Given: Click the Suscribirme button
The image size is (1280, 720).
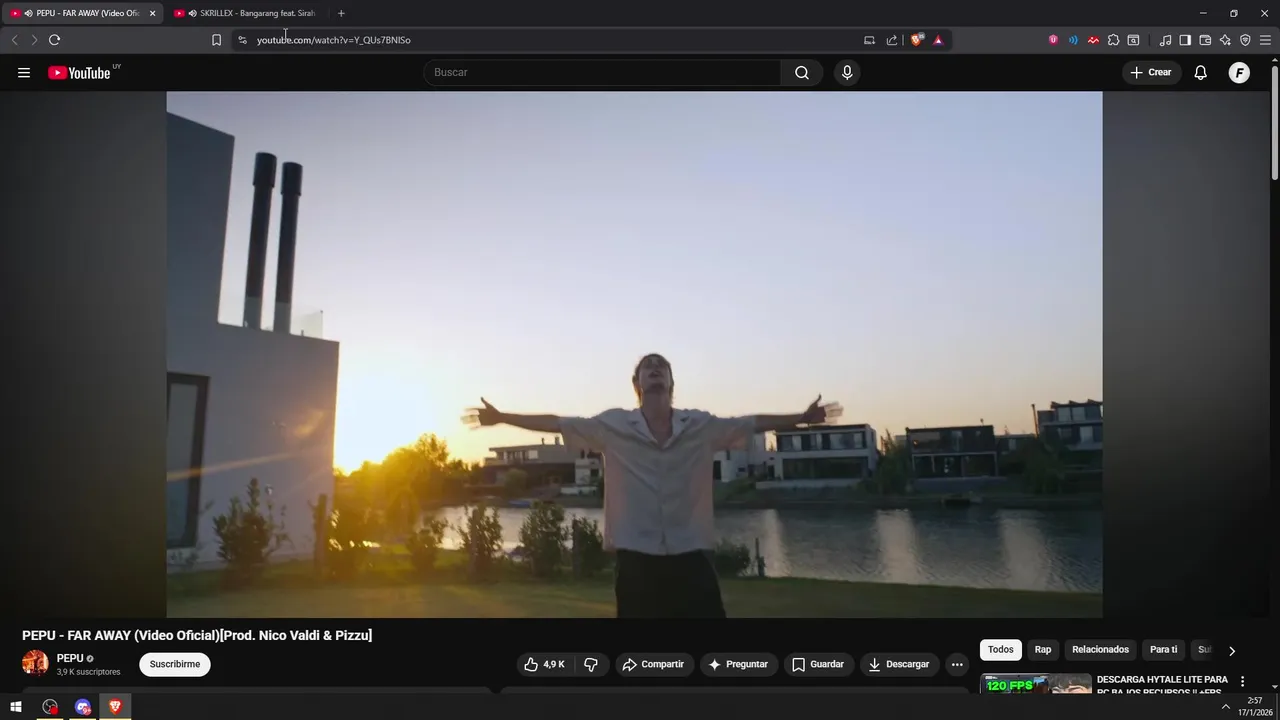Looking at the screenshot, I should click(x=175, y=664).
